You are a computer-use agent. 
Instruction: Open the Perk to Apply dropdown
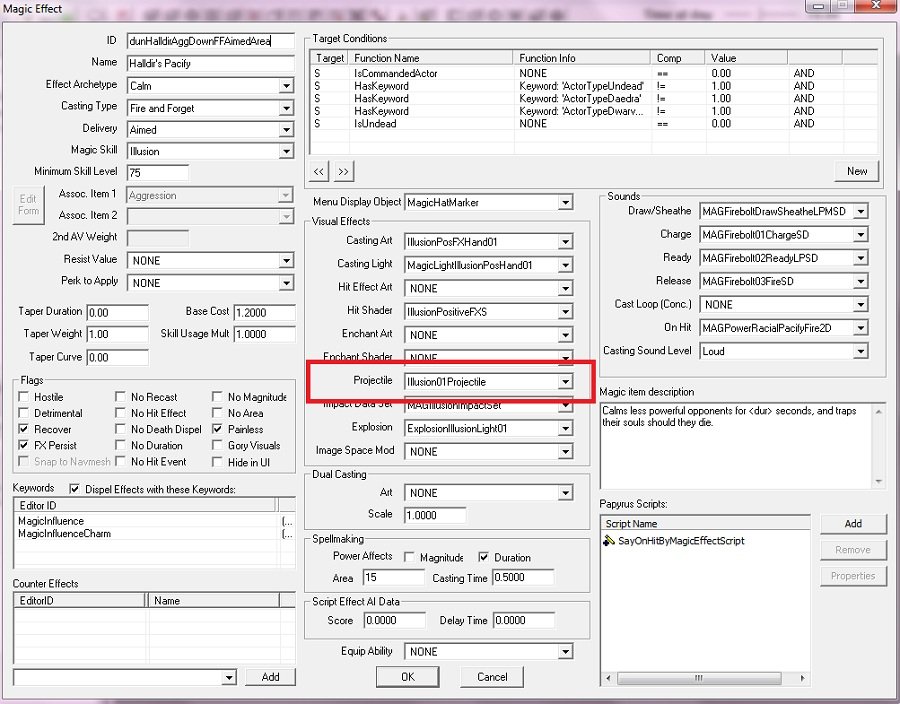[x=286, y=283]
